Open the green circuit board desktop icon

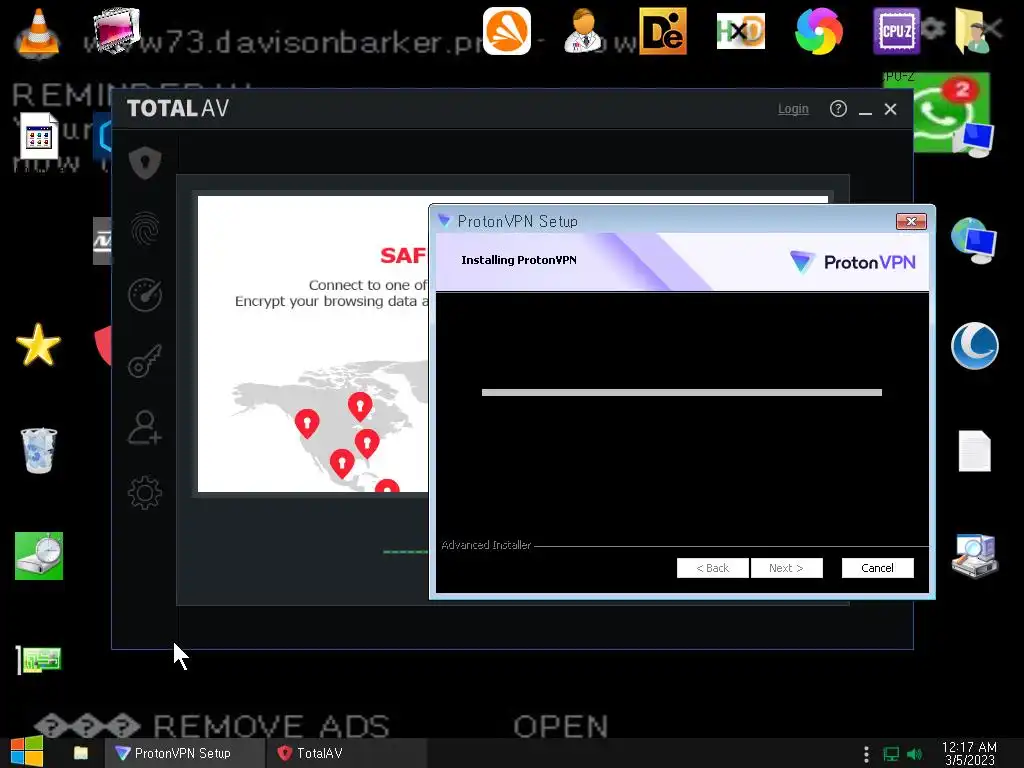[39, 660]
